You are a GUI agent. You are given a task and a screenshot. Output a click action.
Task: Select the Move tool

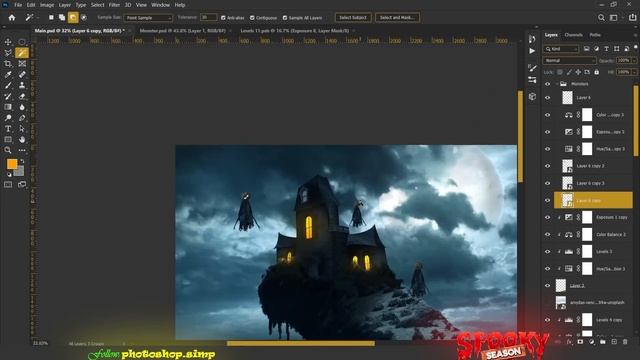pos(8,42)
